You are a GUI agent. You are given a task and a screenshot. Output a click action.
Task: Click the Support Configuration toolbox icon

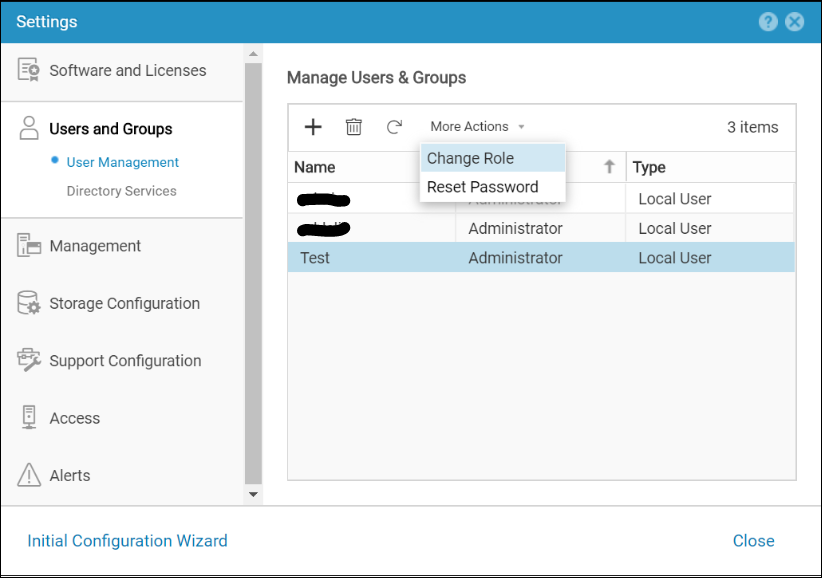pyautogui.click(x=29, y=361)
